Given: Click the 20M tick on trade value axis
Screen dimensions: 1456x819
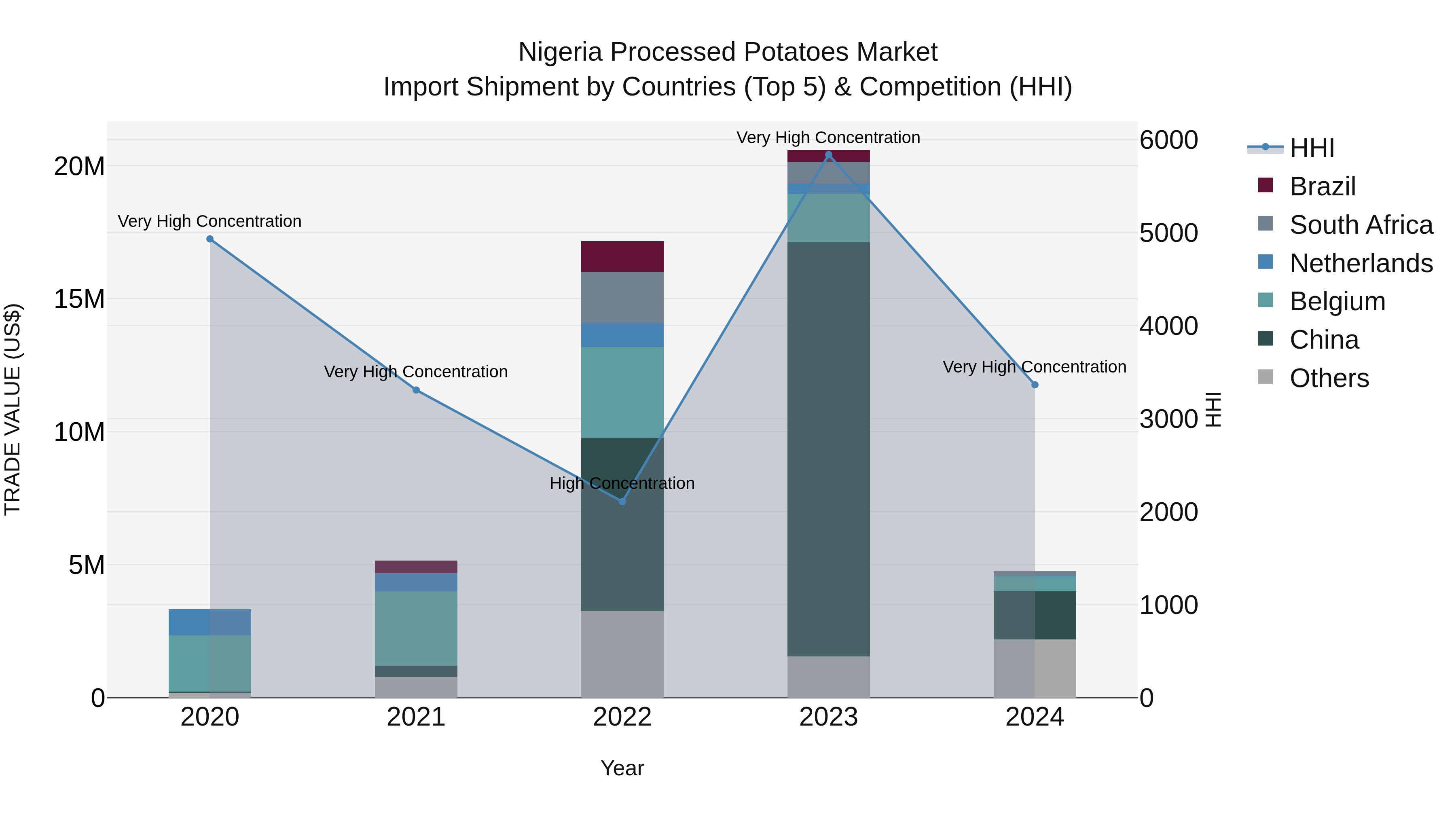Looking at the screenshot, I should click(x=79, y=166).
